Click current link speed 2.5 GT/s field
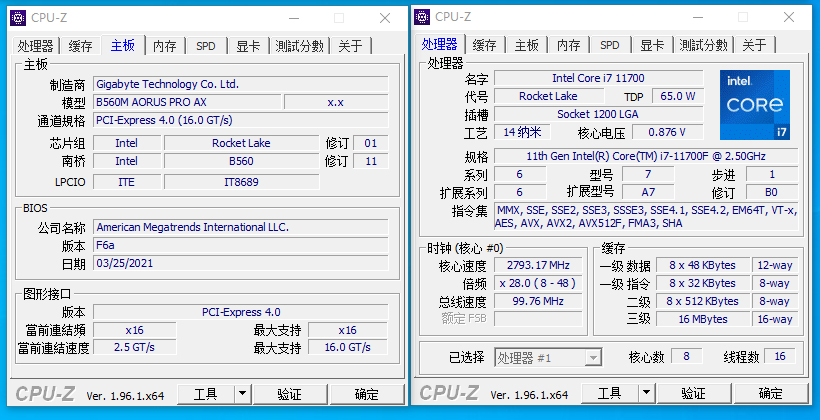820x420 pixels. point(134,347)
